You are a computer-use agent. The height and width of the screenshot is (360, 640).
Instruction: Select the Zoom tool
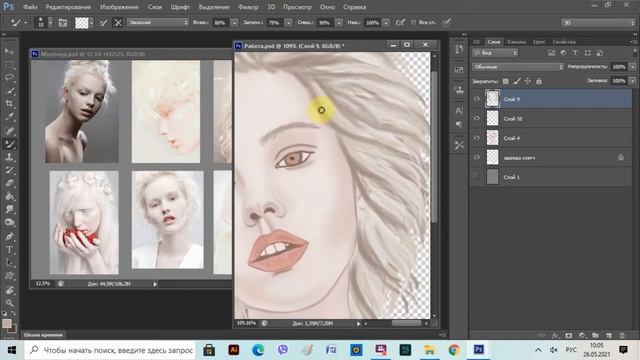pos(9,303)
